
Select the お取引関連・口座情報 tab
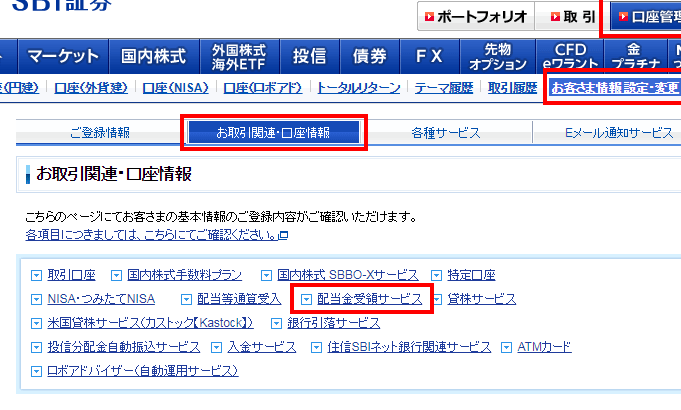point(273,132)
